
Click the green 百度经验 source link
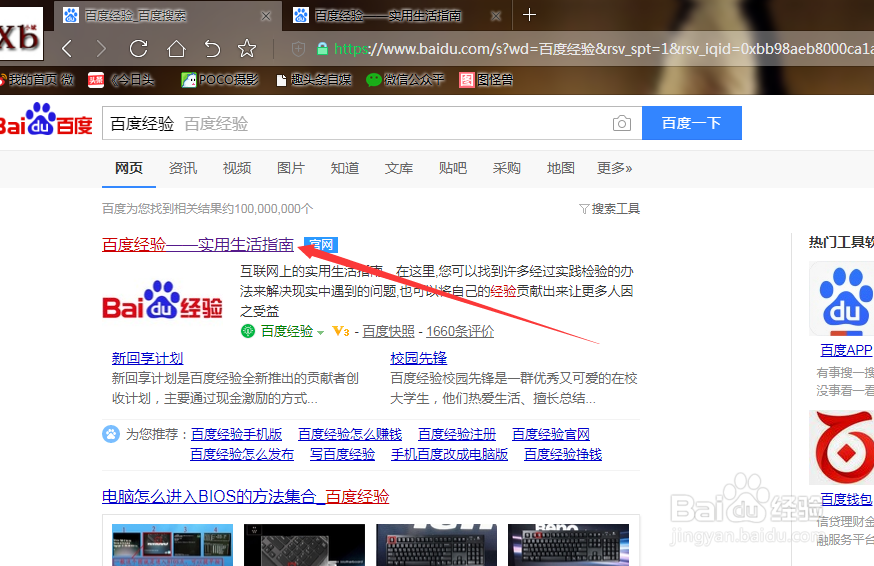pos(287,331)
